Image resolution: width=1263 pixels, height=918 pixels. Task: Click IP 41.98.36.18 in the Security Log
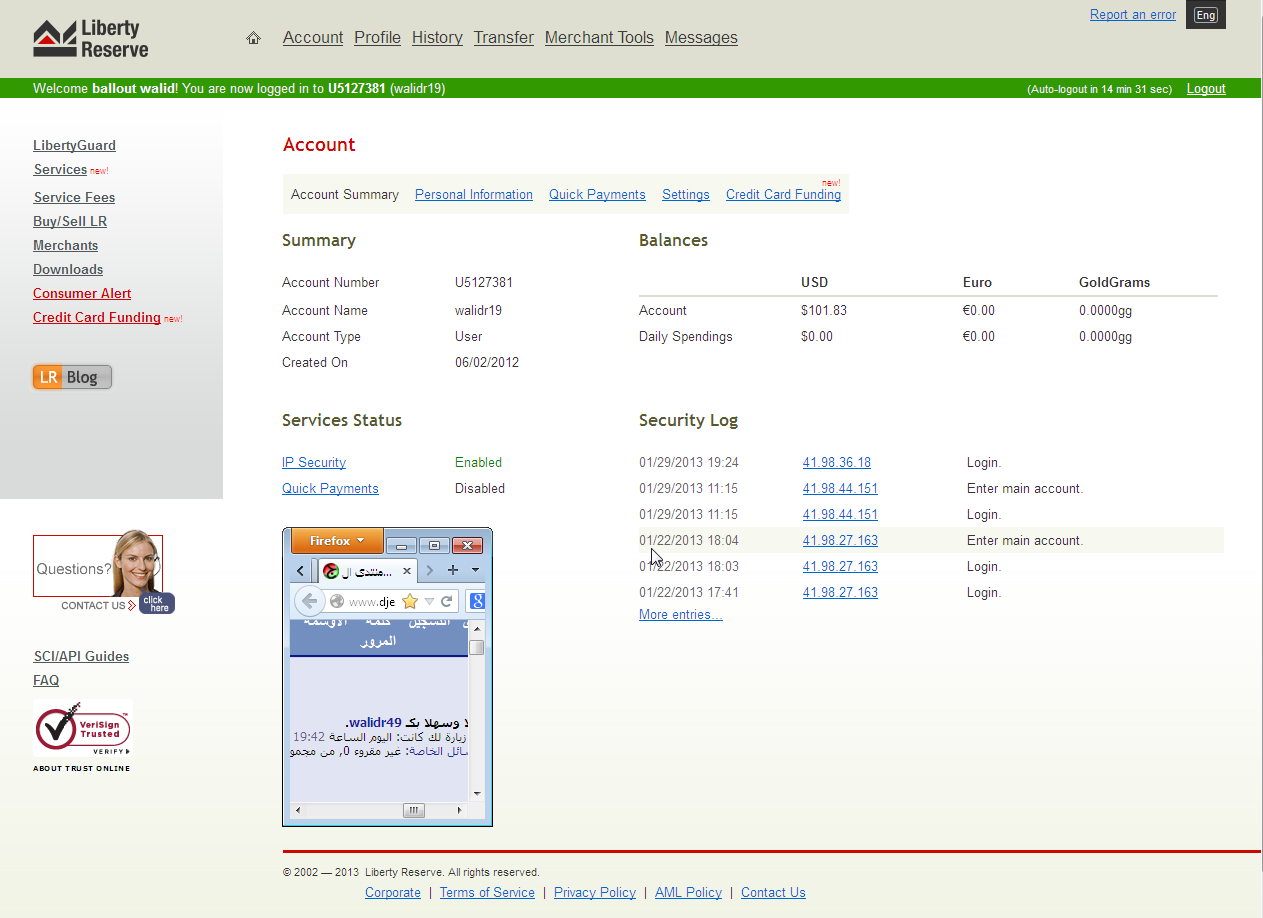(837, 463)
